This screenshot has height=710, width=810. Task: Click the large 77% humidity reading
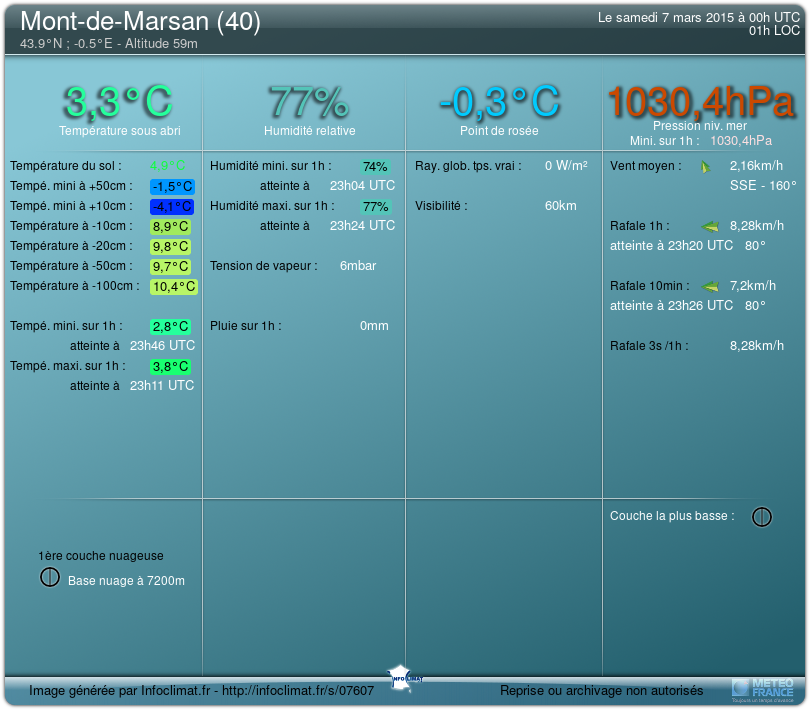click(309, 102)
